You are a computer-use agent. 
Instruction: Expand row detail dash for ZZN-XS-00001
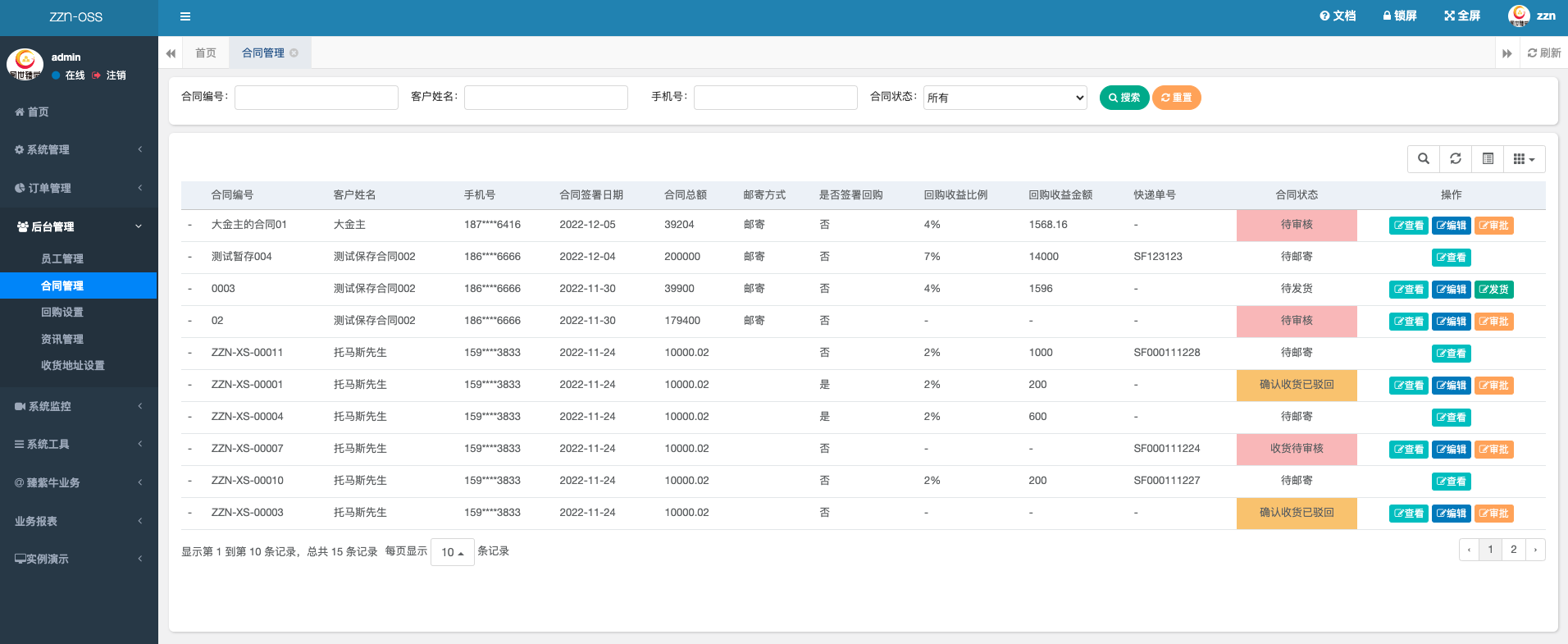coord(190,385)
